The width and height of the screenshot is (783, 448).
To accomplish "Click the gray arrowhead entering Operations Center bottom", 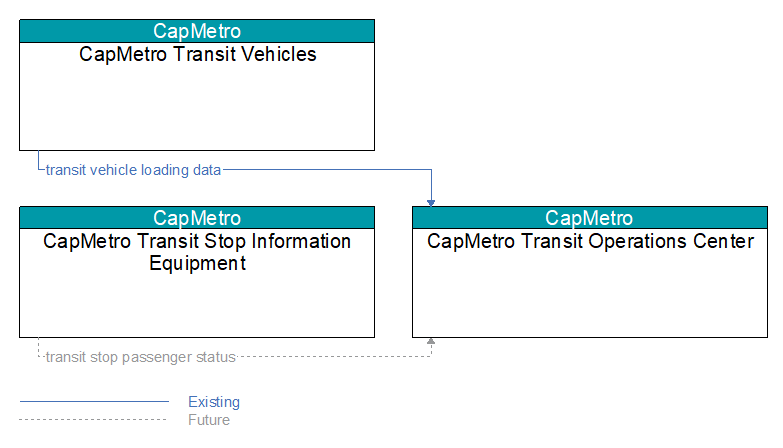I will (431, 341).
